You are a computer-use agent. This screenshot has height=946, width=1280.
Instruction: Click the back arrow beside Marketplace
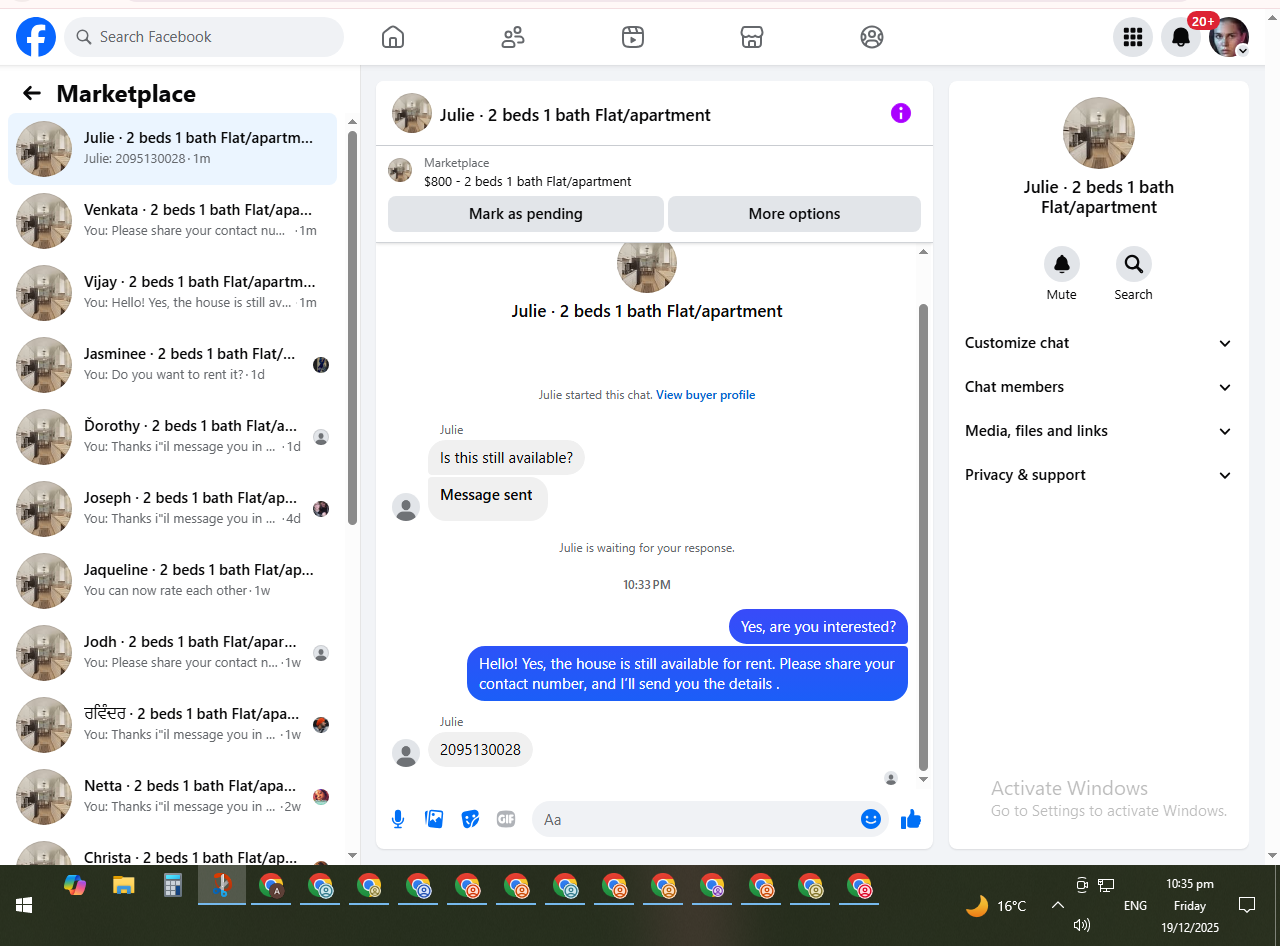pyautogui.click(x=32, y=93)
